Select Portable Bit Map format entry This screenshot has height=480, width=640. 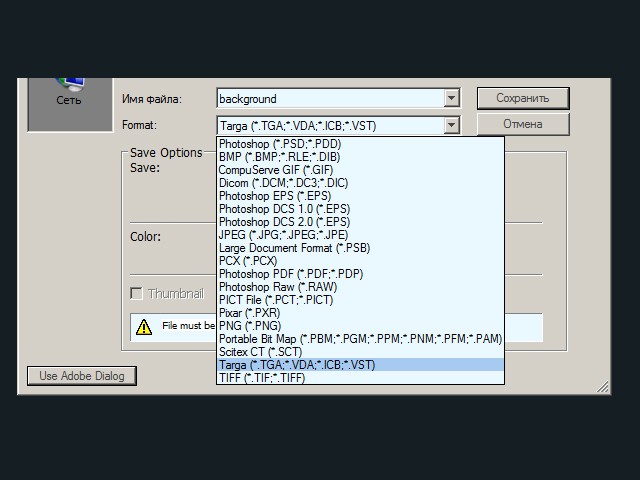360,339
